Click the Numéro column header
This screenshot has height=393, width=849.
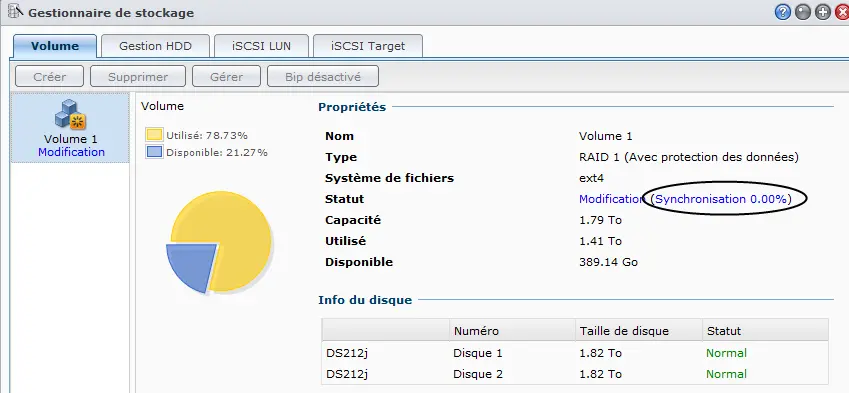(x=512, y=331)
